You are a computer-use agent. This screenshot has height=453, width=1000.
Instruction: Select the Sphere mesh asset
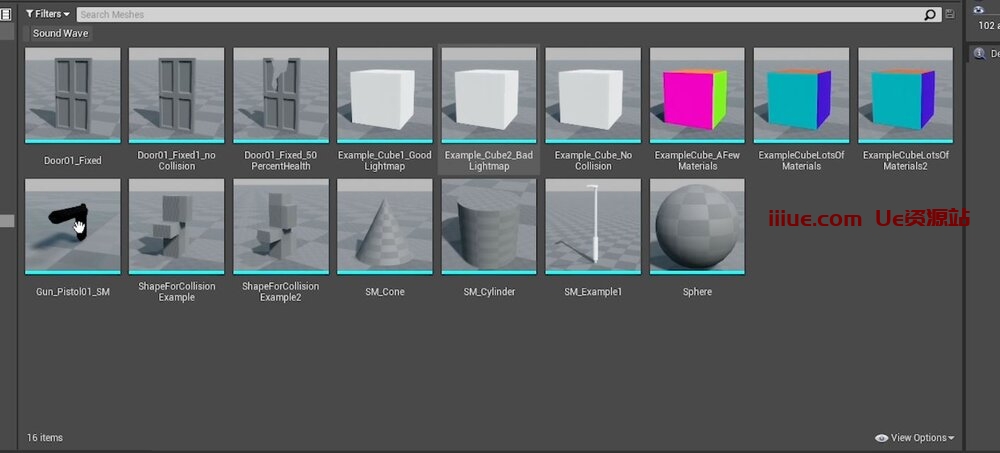tap(697, 226)
